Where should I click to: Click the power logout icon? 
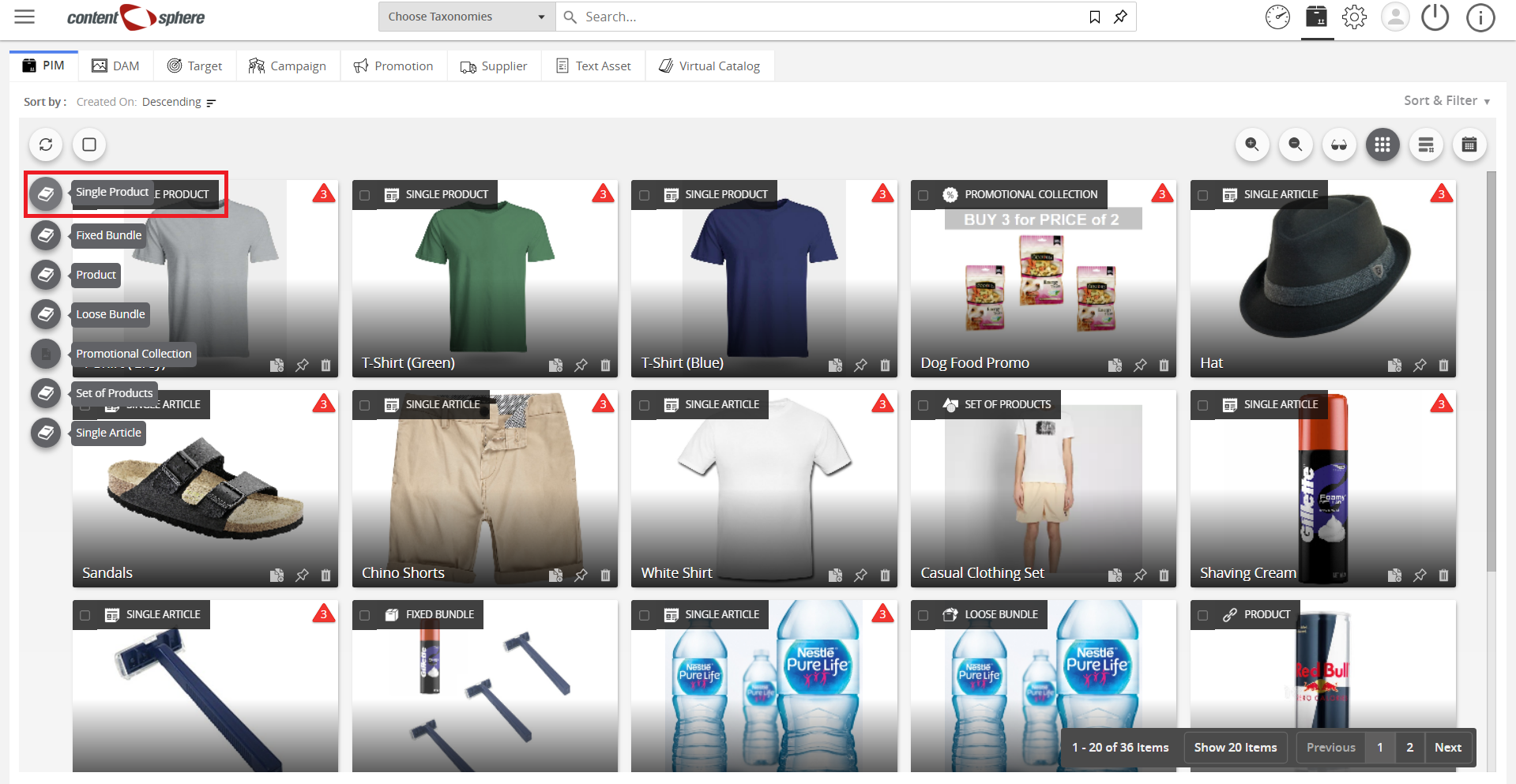(x=1435, y=17)
